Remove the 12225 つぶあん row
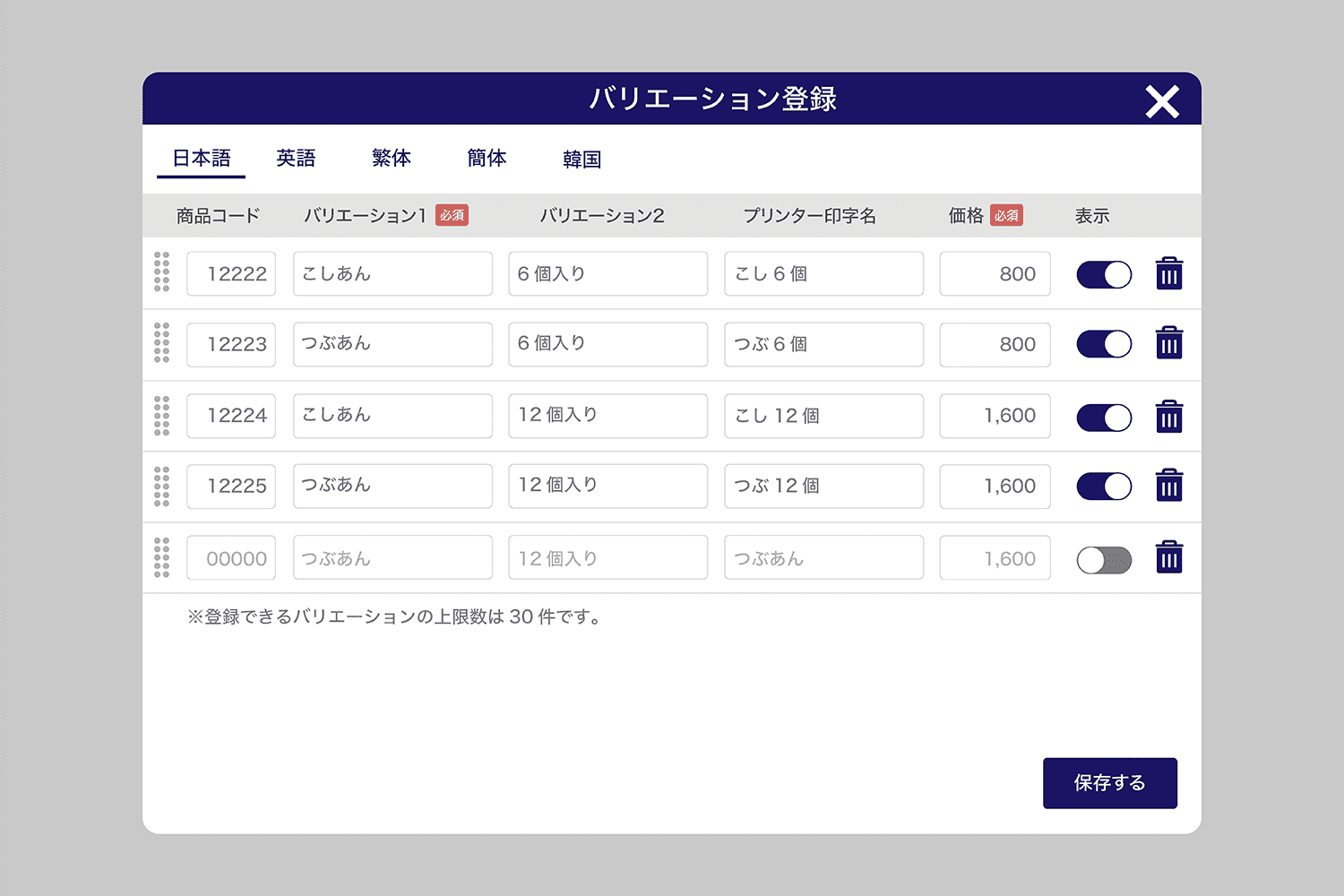 [x=1168, y=486]
